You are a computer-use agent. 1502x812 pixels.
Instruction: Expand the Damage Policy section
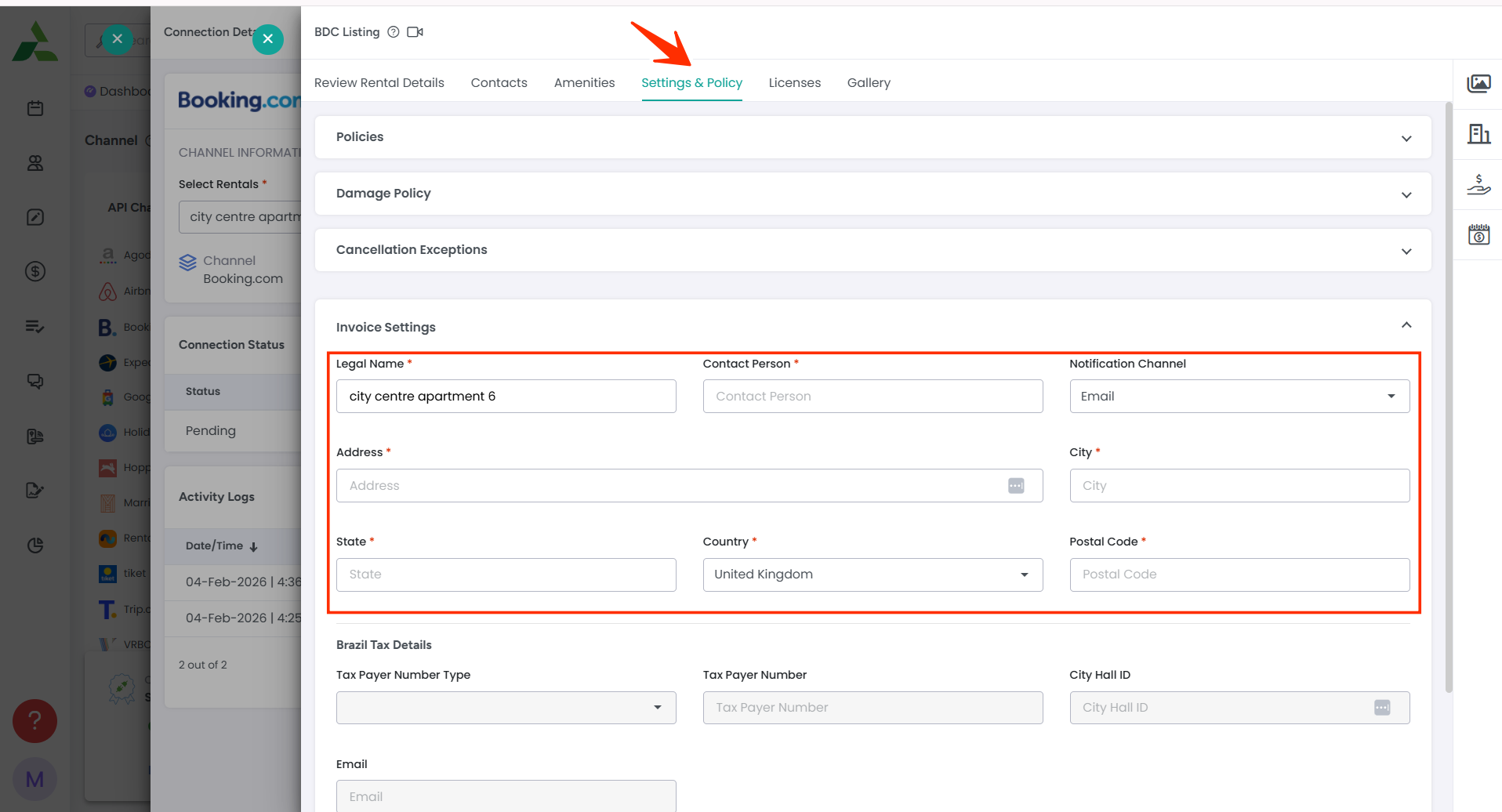(x=1406, y=194)
